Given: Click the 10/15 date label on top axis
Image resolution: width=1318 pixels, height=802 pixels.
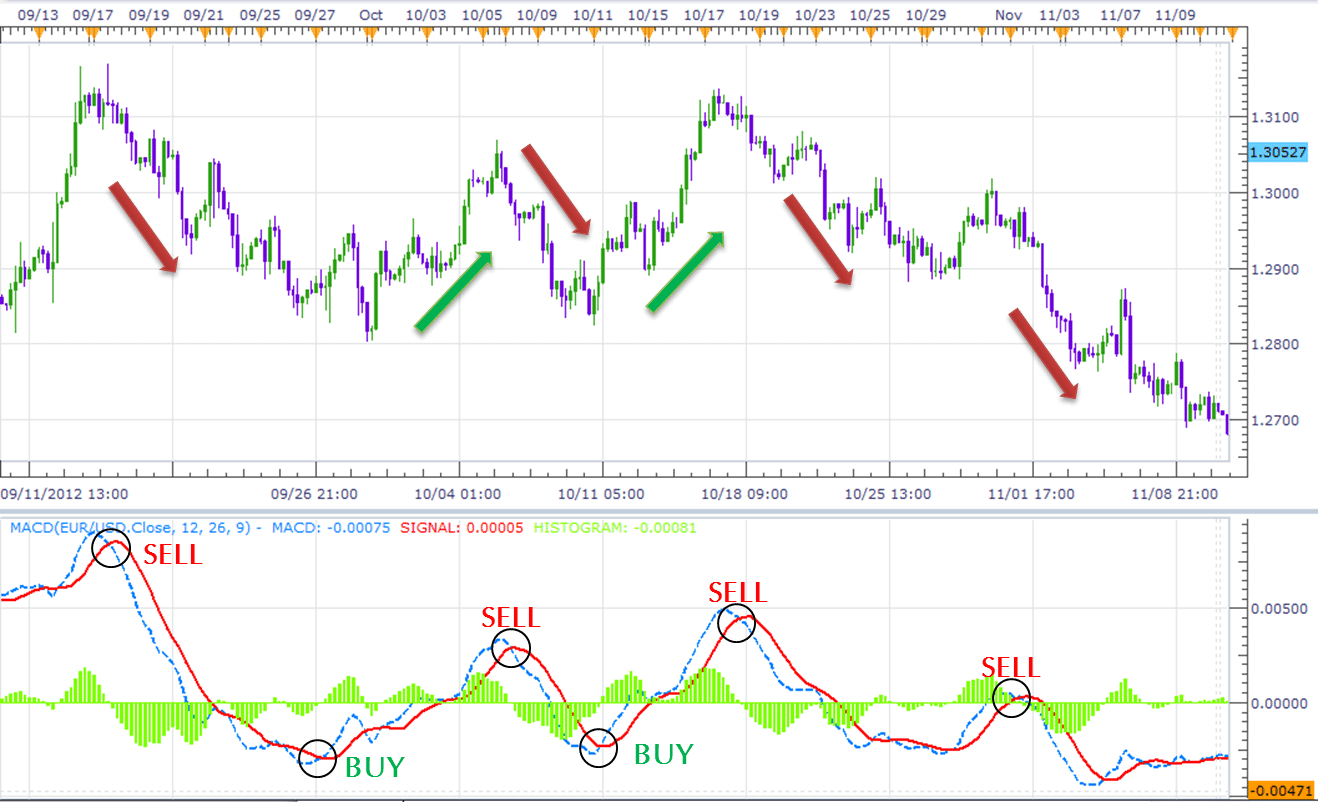Looking at the screenshot, I should [x=649, y=15].
